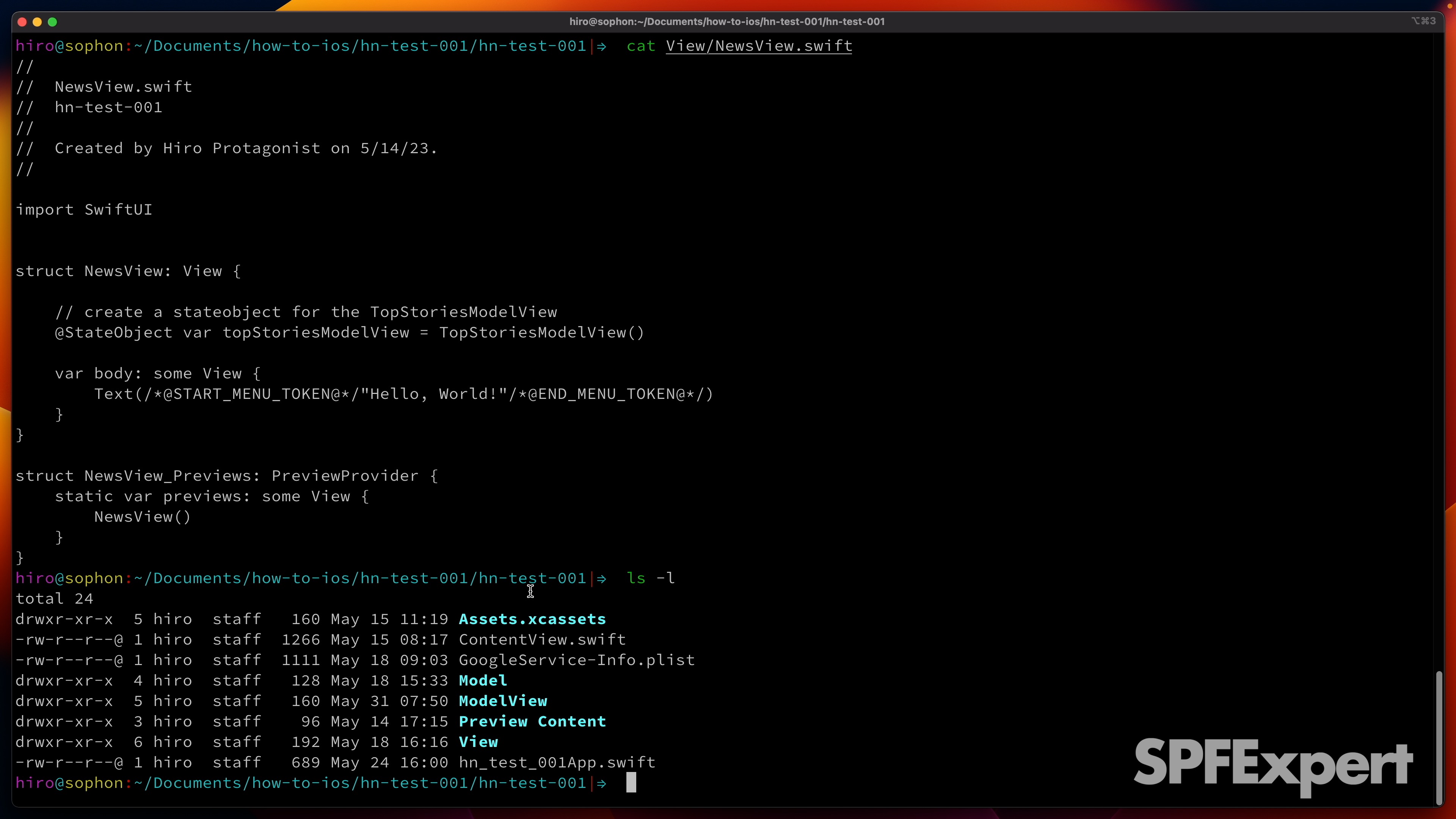Click the green zoom window button

[53, 22]
